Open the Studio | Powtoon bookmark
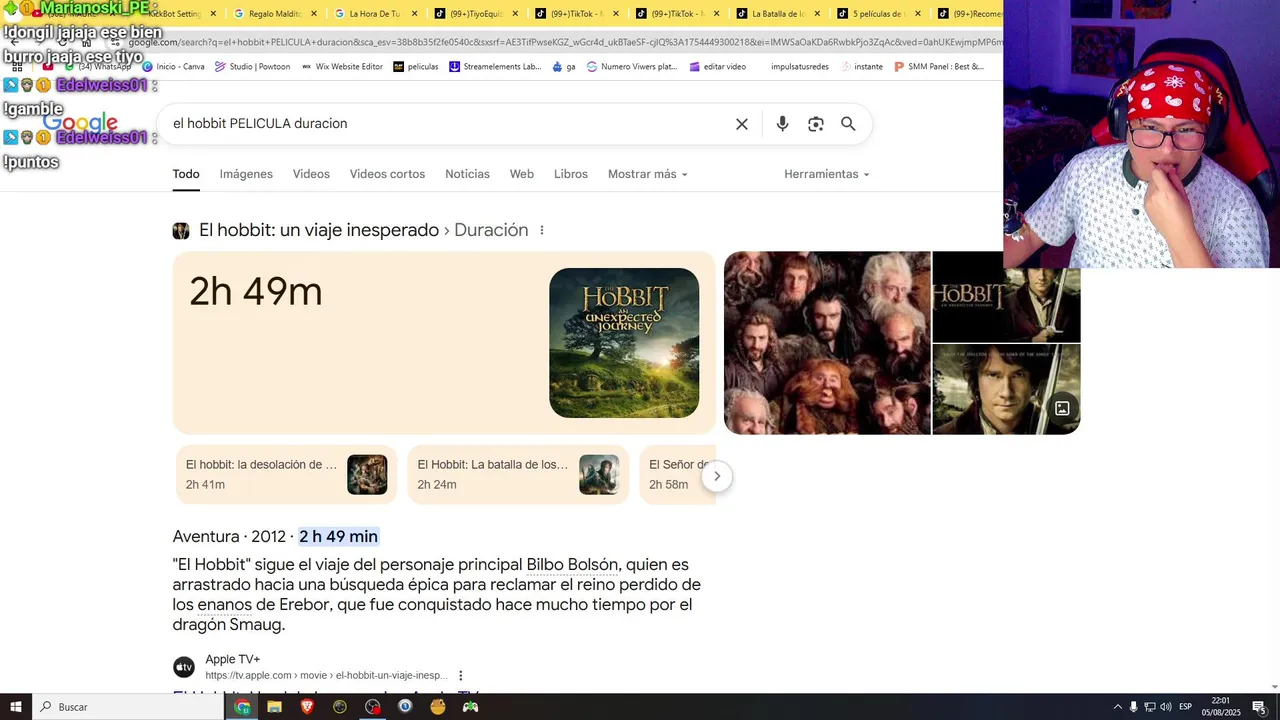This screenshot has width=1280, height=720. click(252, 67)
